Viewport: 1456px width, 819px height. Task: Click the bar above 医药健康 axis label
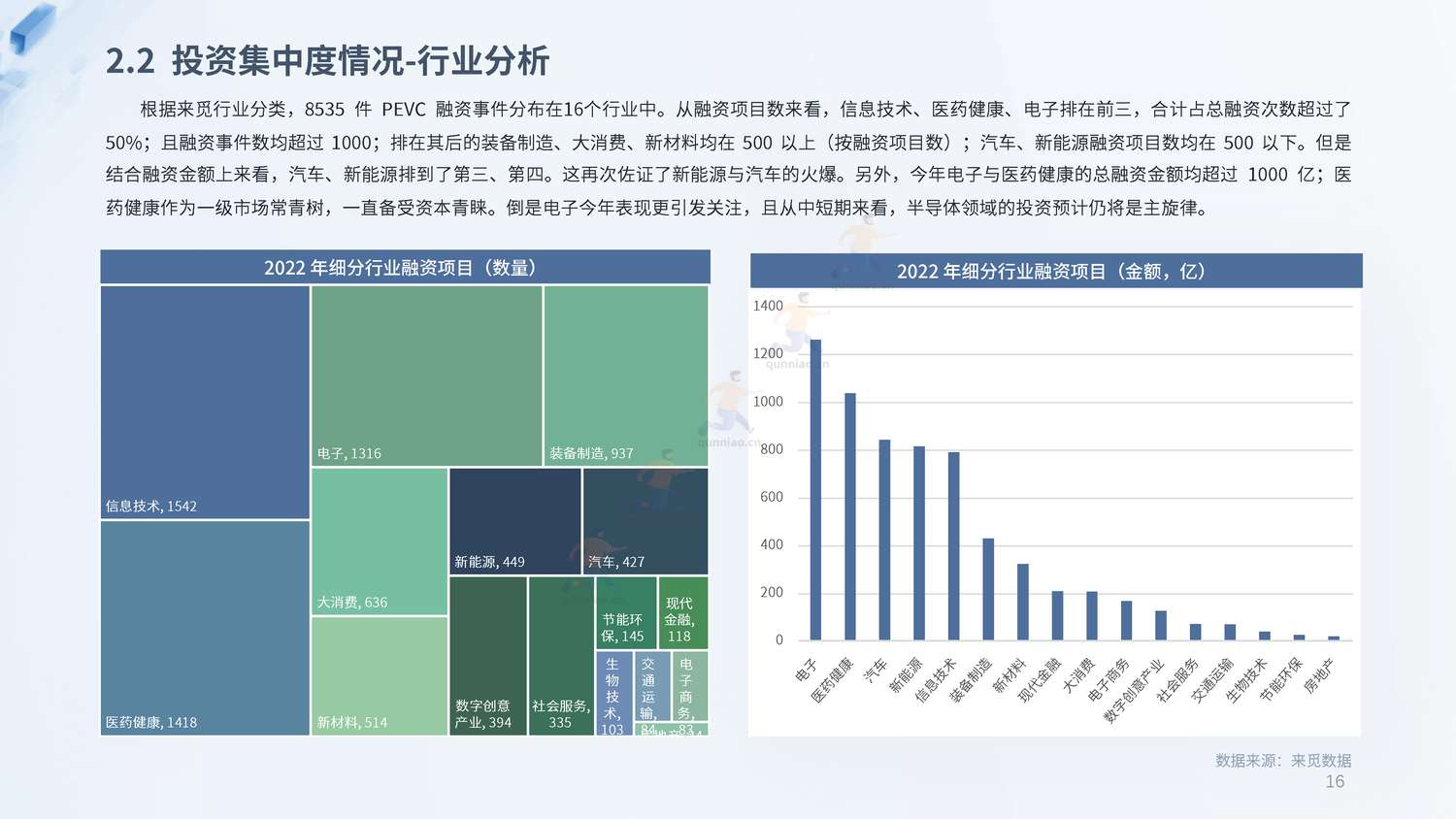850,516
